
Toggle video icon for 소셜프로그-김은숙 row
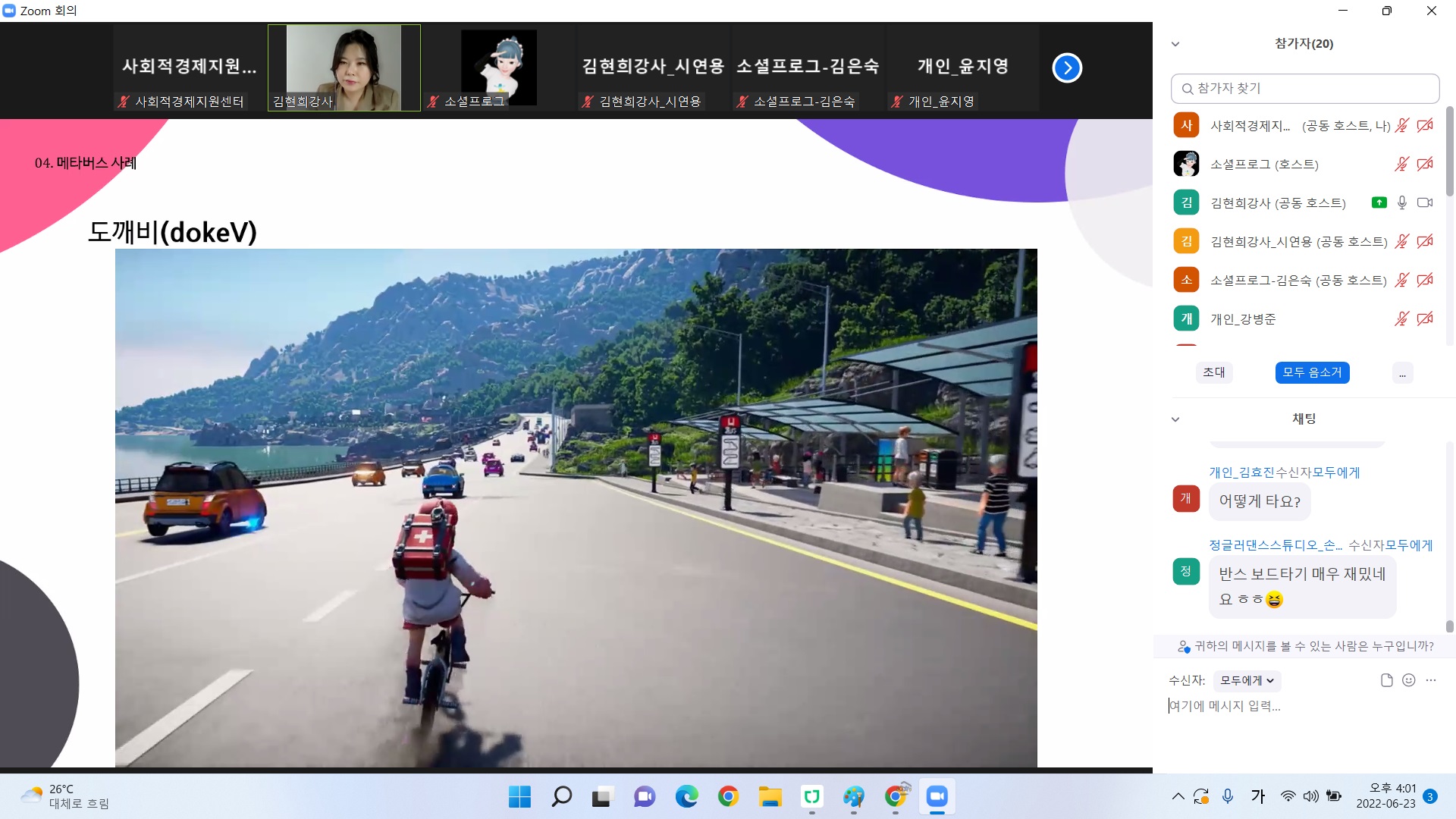coord(1425,280)
